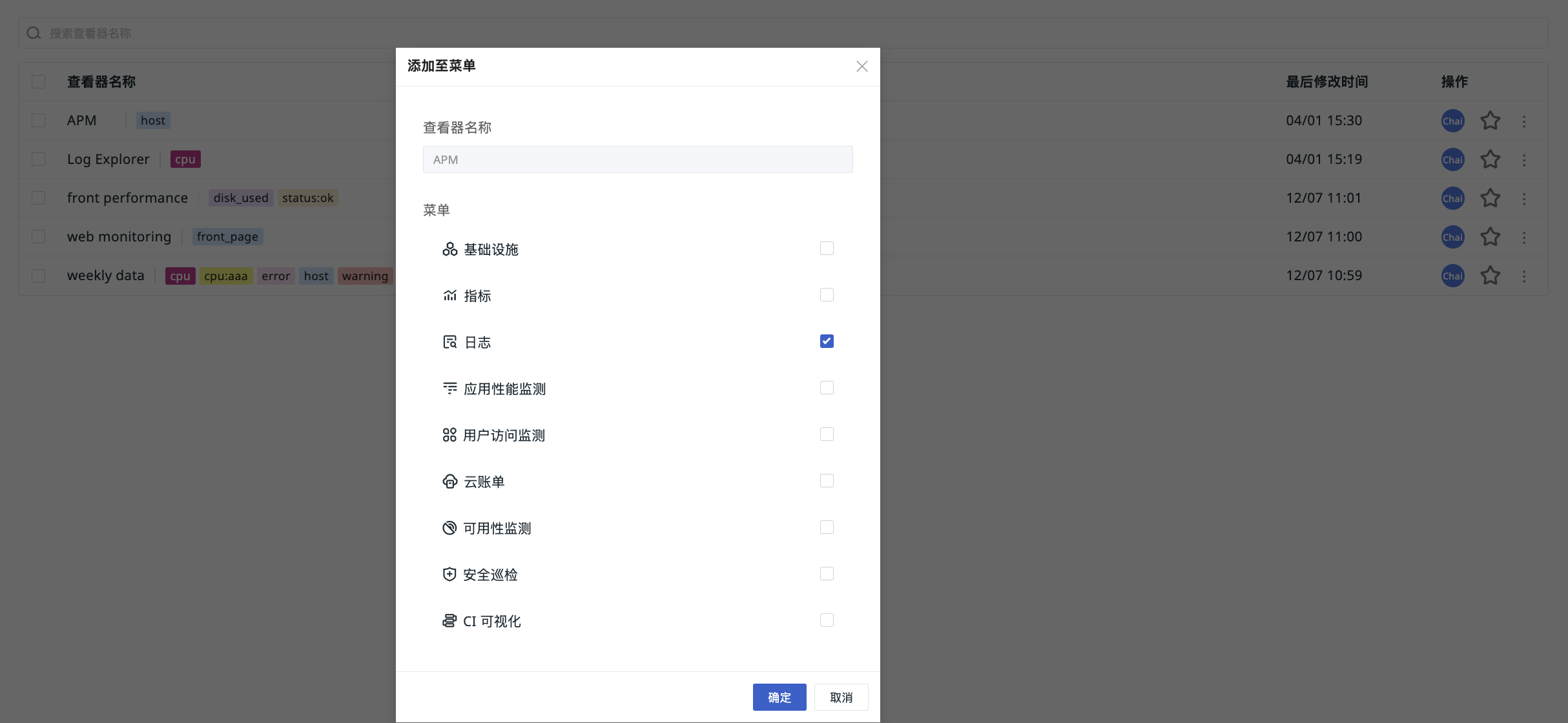
Task: Star the APM viewer row
Action: click(x=1490, y=121)
